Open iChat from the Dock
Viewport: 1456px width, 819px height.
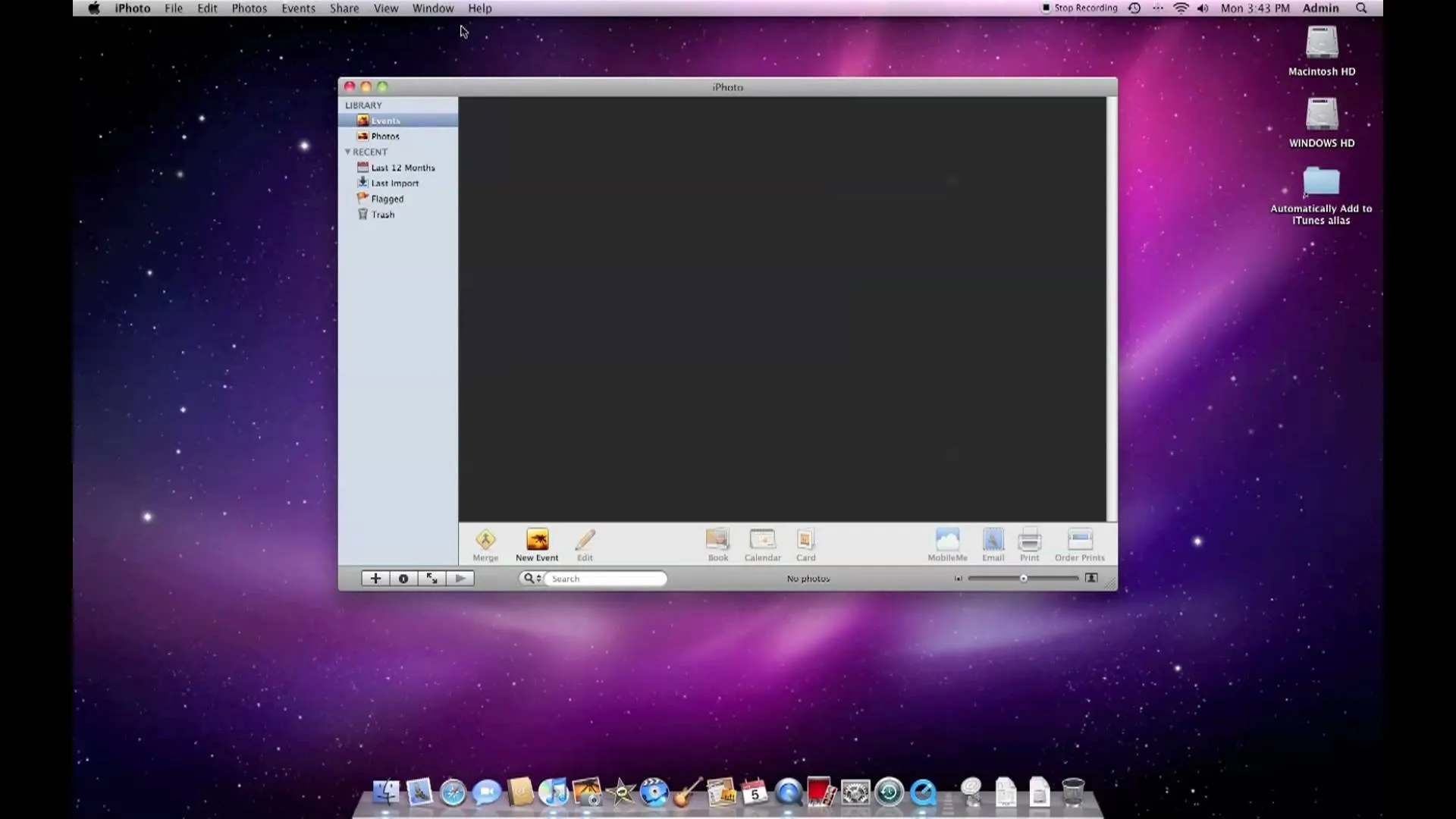pos(486,792)
